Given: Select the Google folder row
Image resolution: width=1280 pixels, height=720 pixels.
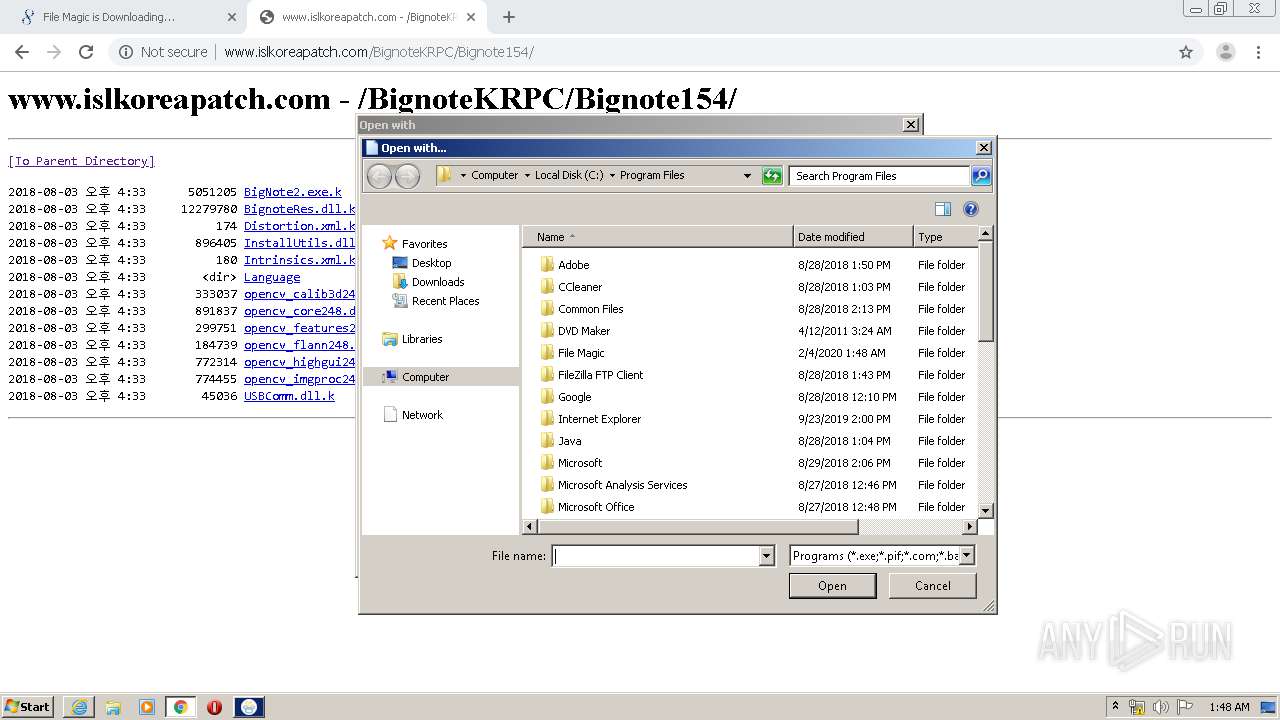Looking at the screenshot, I should 750,397.
